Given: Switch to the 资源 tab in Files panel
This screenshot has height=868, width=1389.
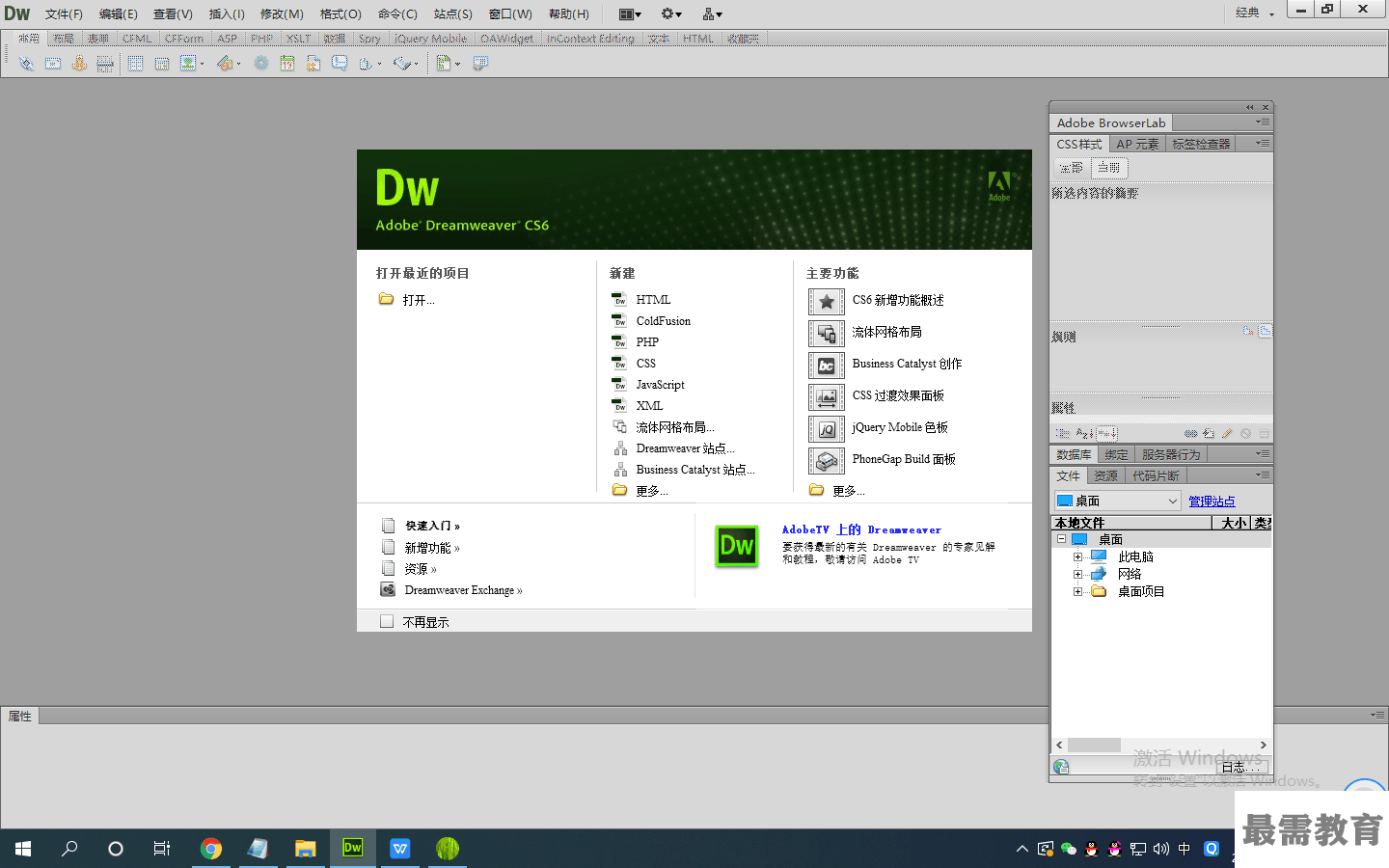Looking at the screenshot, I should (x=1105, y=475).
